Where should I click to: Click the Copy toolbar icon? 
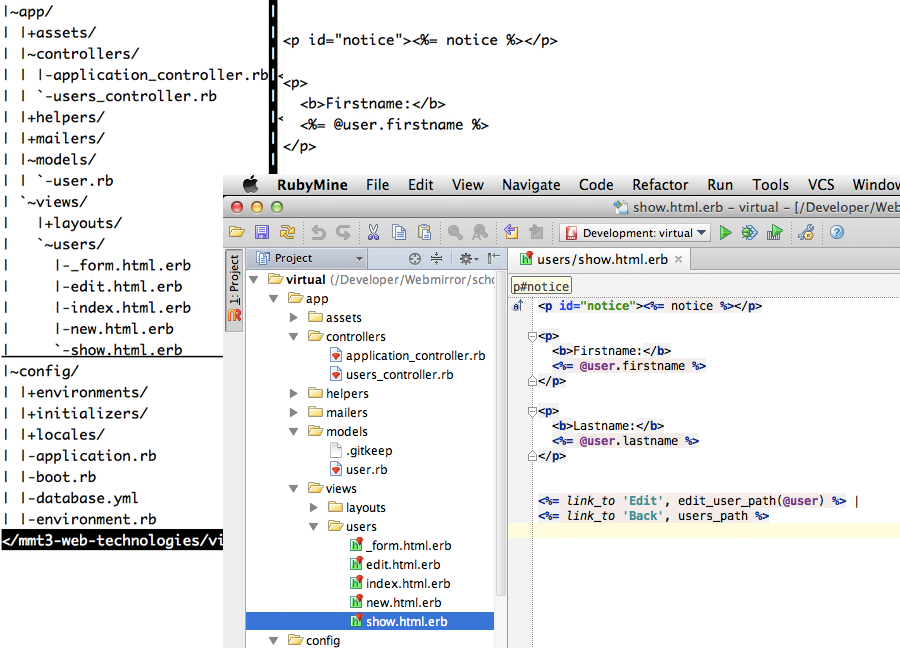coord(398,232)
